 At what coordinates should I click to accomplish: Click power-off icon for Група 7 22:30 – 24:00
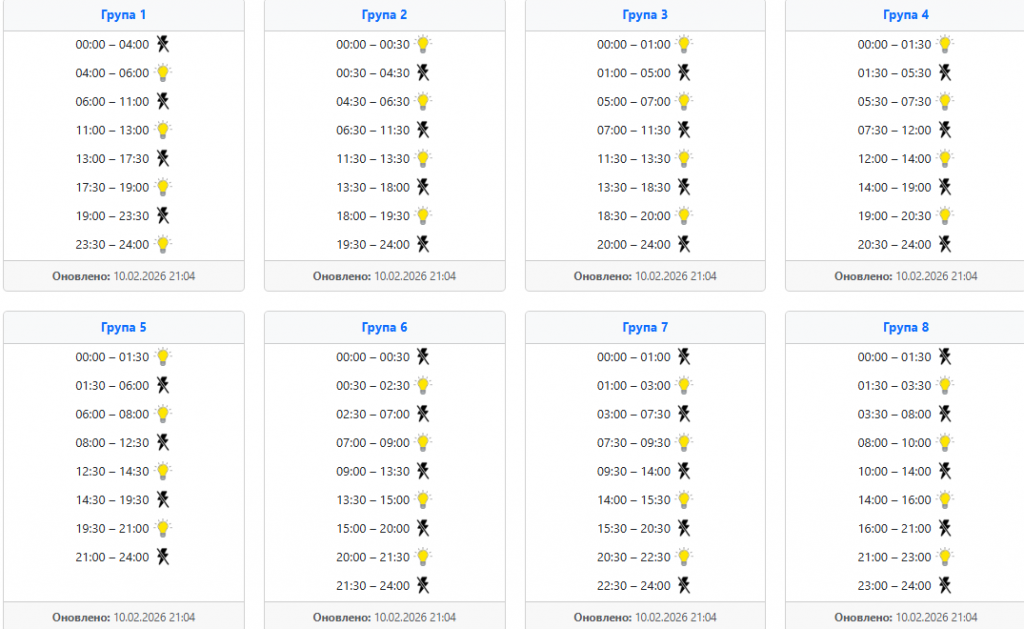684,585
